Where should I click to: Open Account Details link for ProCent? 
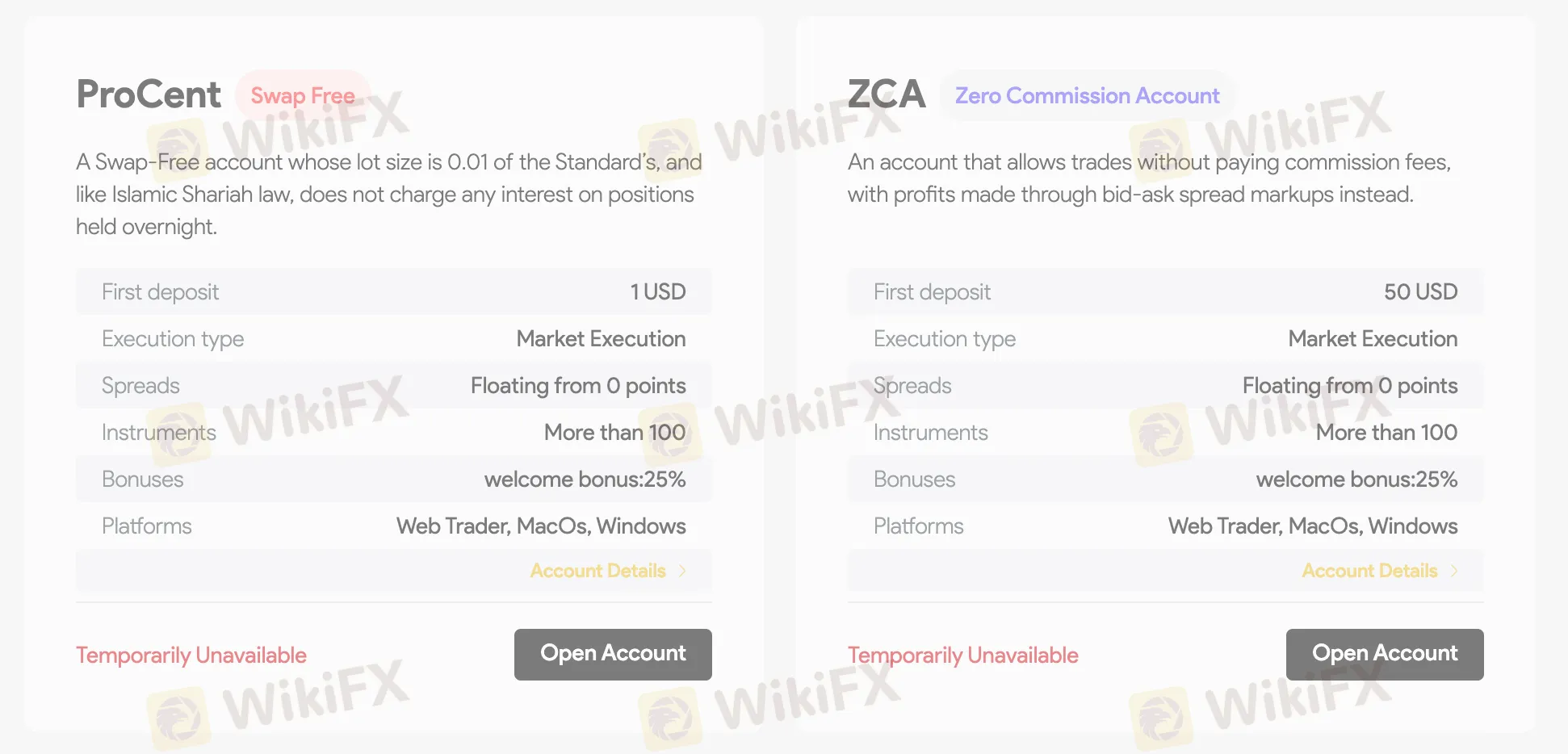[x=597, y=571]
